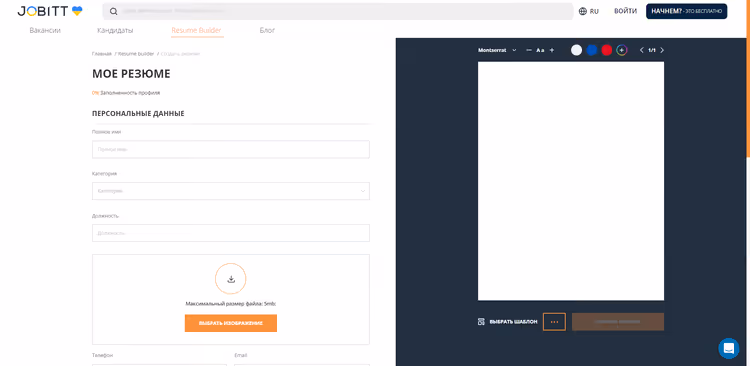
Task: Go to Главная breadcrumb link
Action: point(101,54)
